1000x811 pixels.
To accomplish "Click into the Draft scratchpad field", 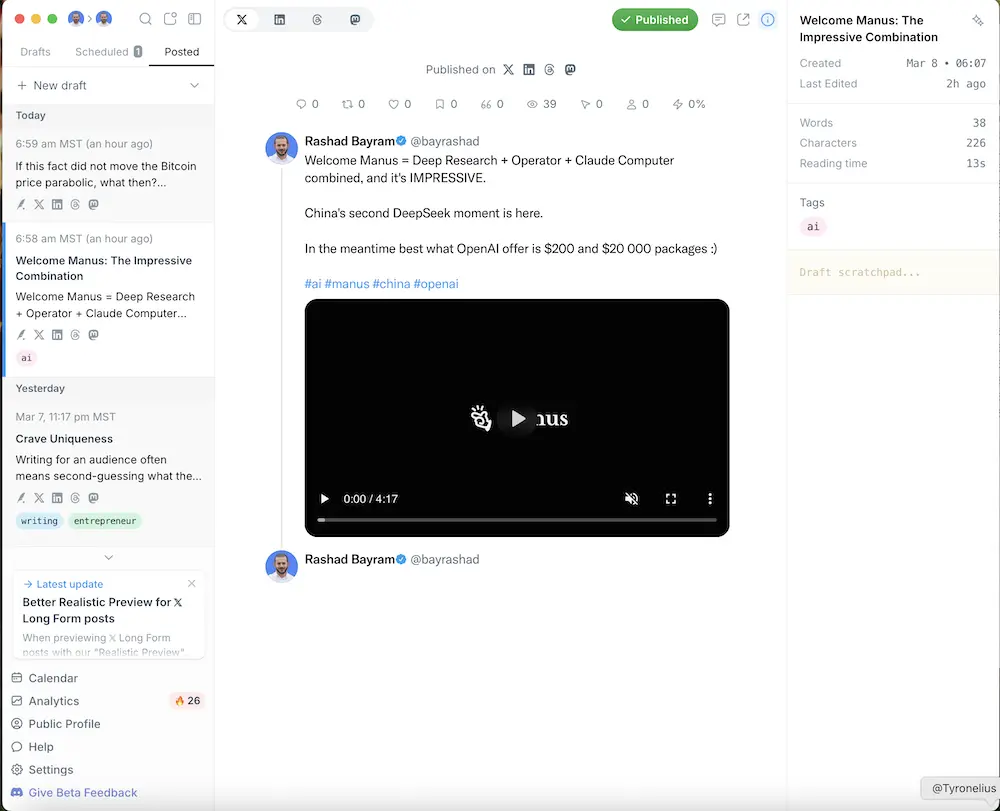I will pos(893,272).
